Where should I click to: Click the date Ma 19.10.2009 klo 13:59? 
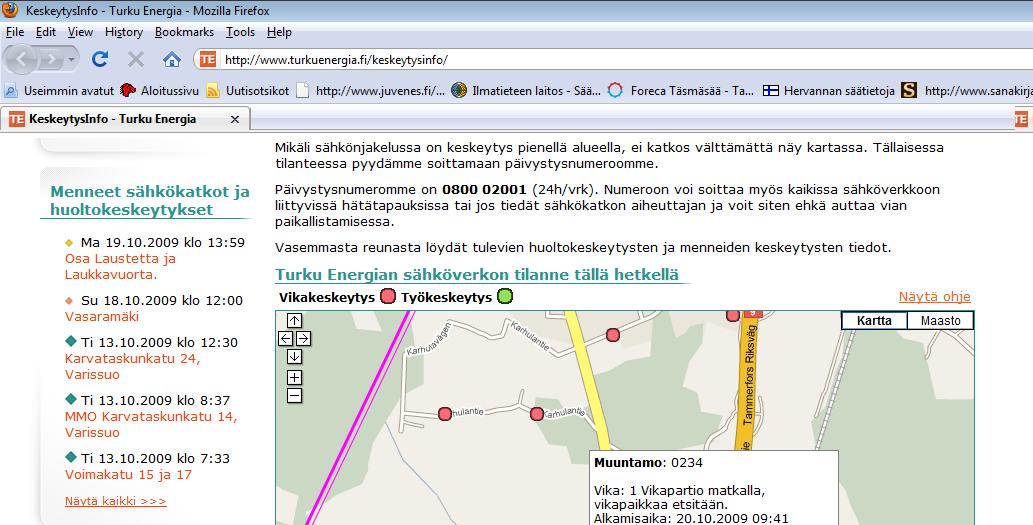click(163, 242)
